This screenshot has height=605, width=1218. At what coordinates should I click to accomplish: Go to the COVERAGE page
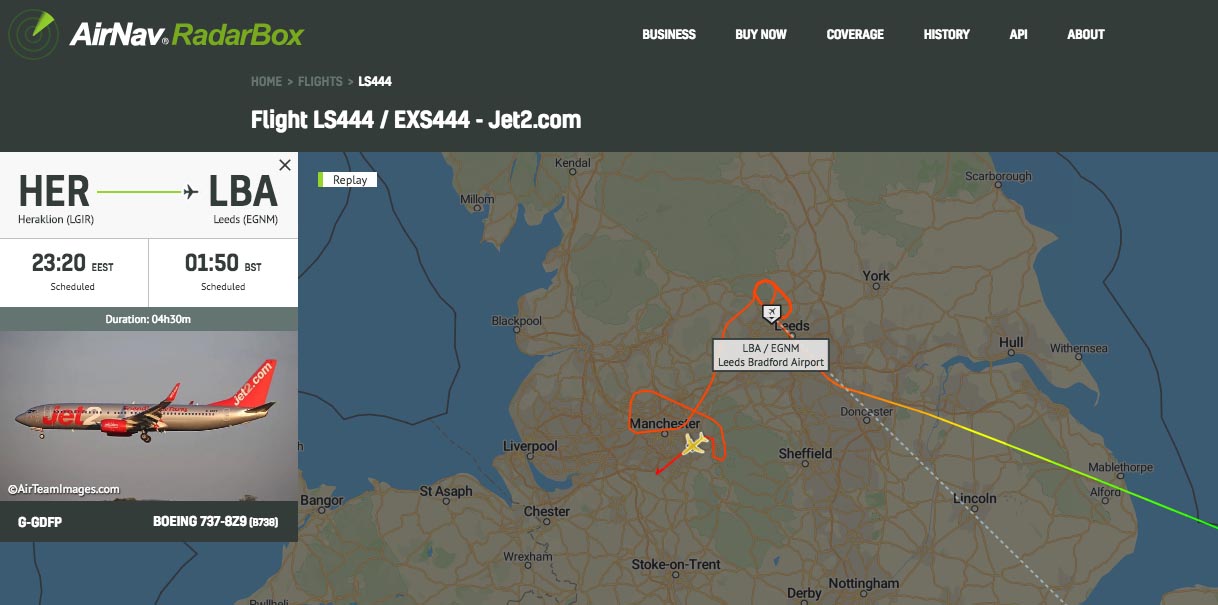pyautogui.click(x=855, y=34)
